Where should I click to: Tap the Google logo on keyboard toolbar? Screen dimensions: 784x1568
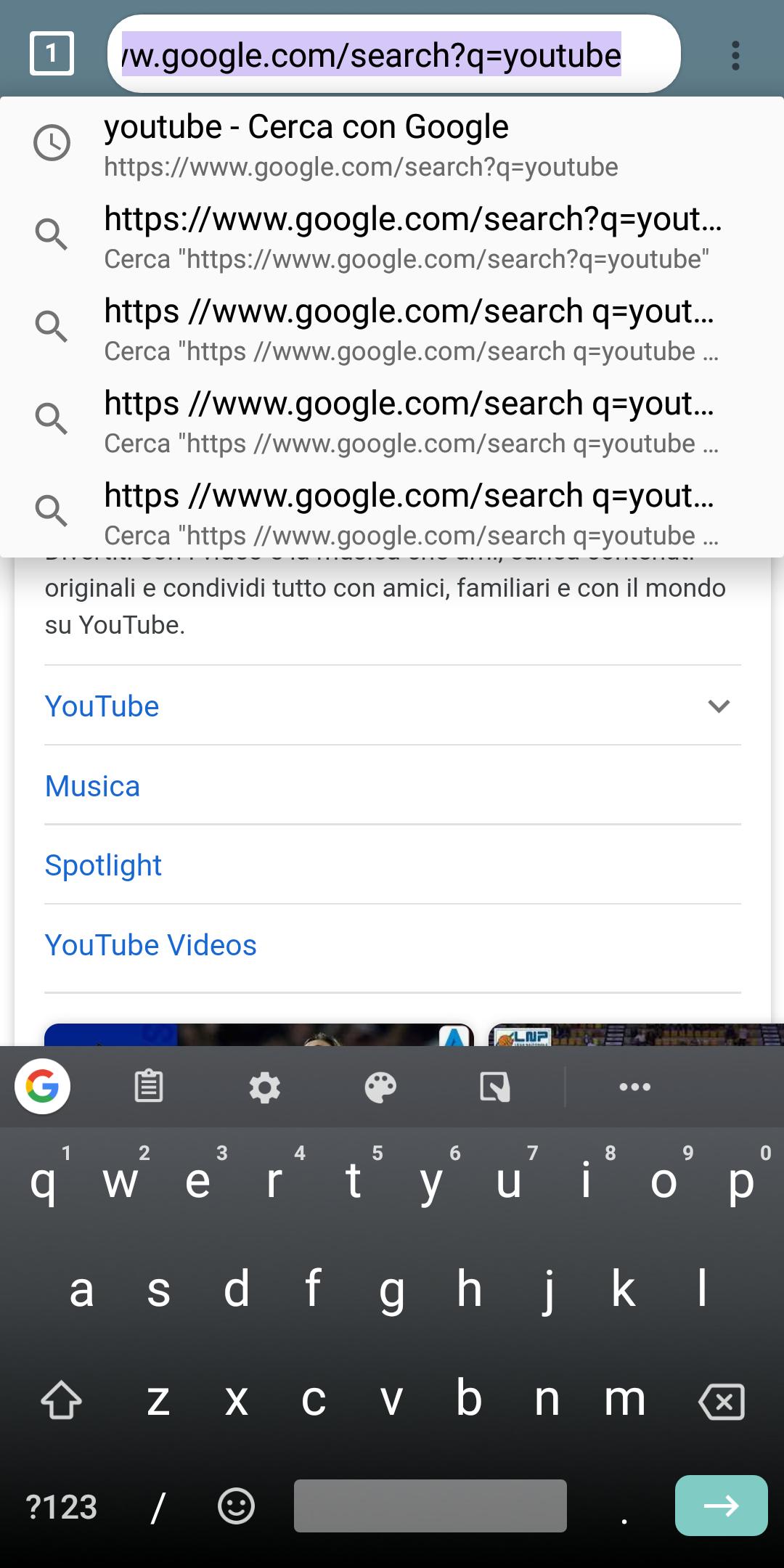pos(43,1087)
